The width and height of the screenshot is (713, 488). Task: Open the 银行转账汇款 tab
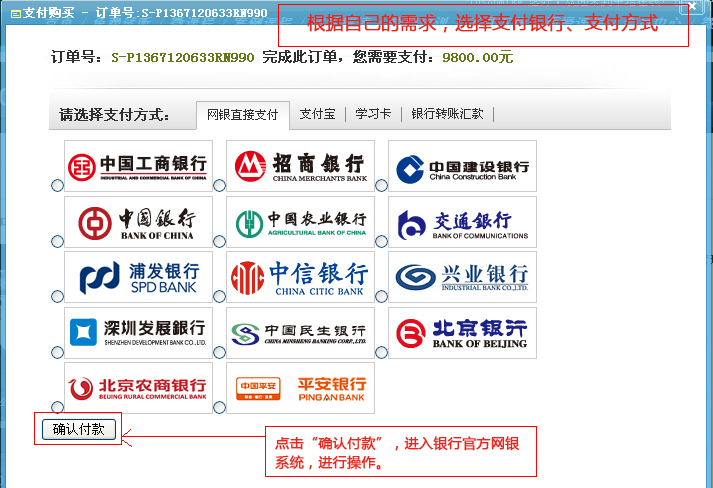point(447,114)
